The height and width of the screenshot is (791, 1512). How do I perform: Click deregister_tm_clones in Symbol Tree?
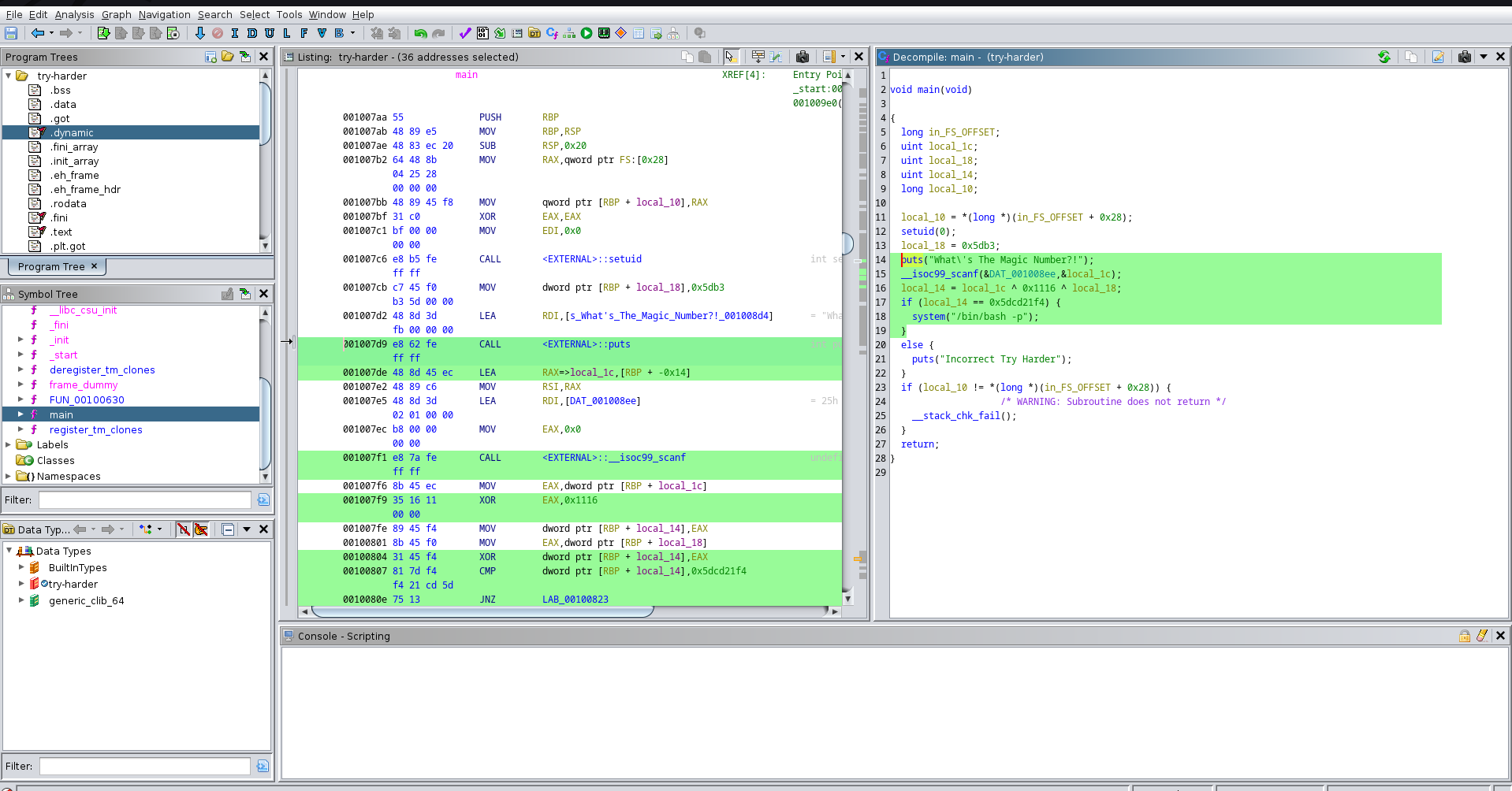tap(102, 370)
